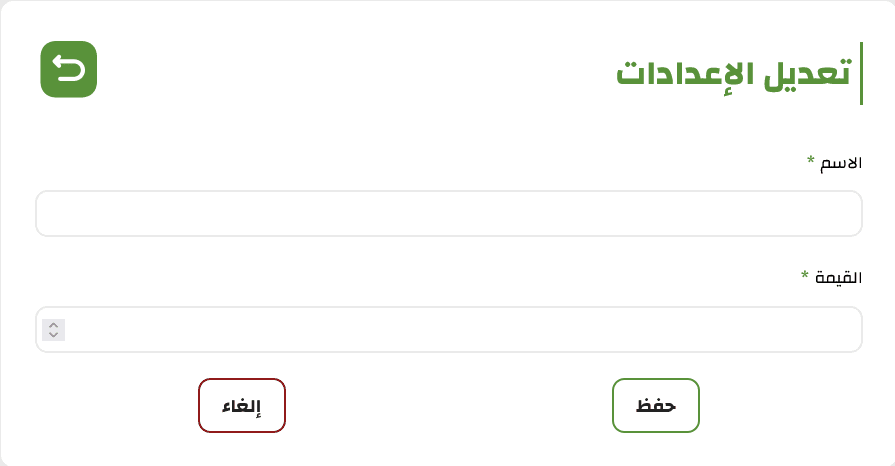Place cursor in the first text box
The width and height of the screenshot is (895, 466).
[x=449, y=214]
